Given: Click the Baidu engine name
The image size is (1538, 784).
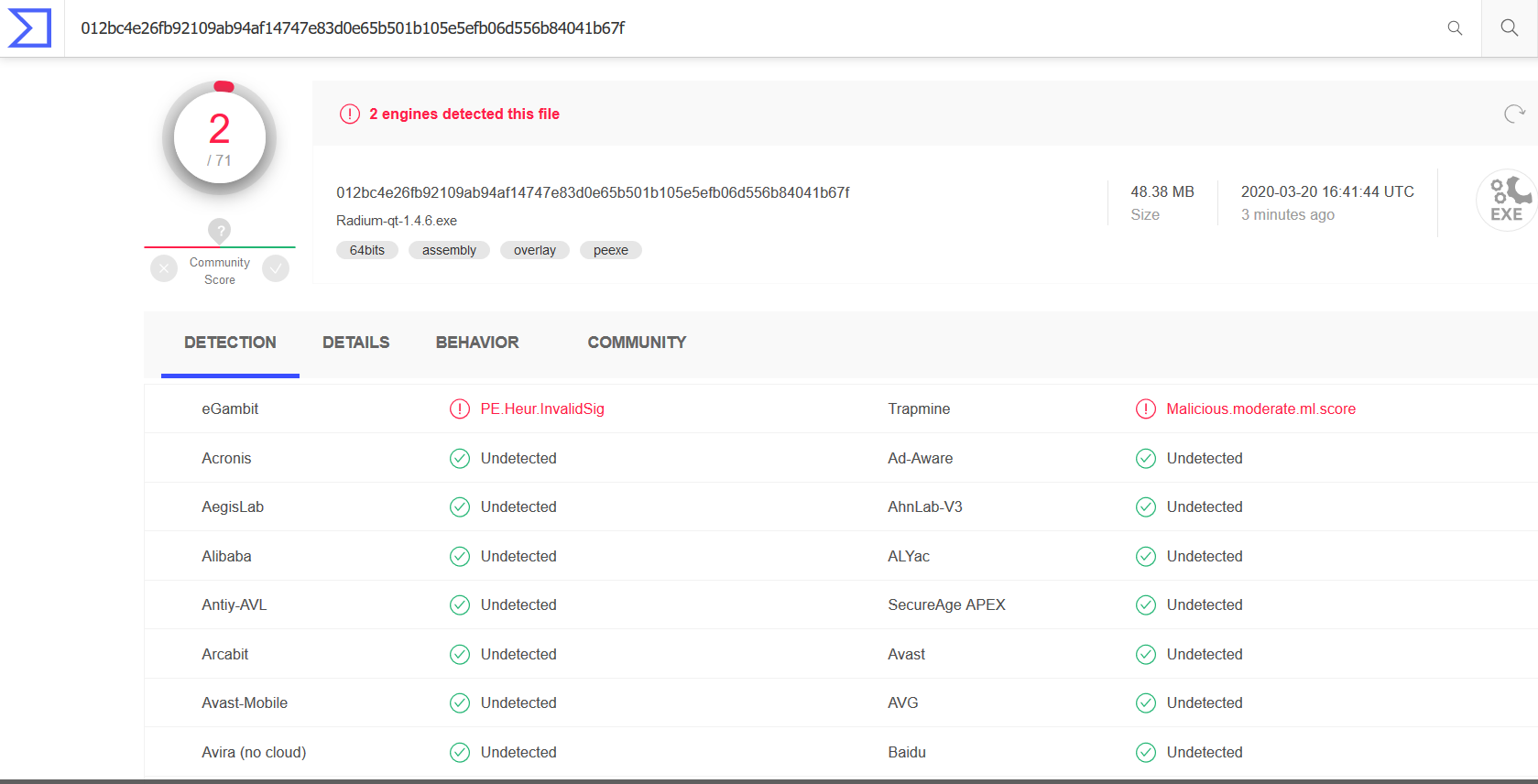Looking at the screenshot, I should click(x=907, y=752).
